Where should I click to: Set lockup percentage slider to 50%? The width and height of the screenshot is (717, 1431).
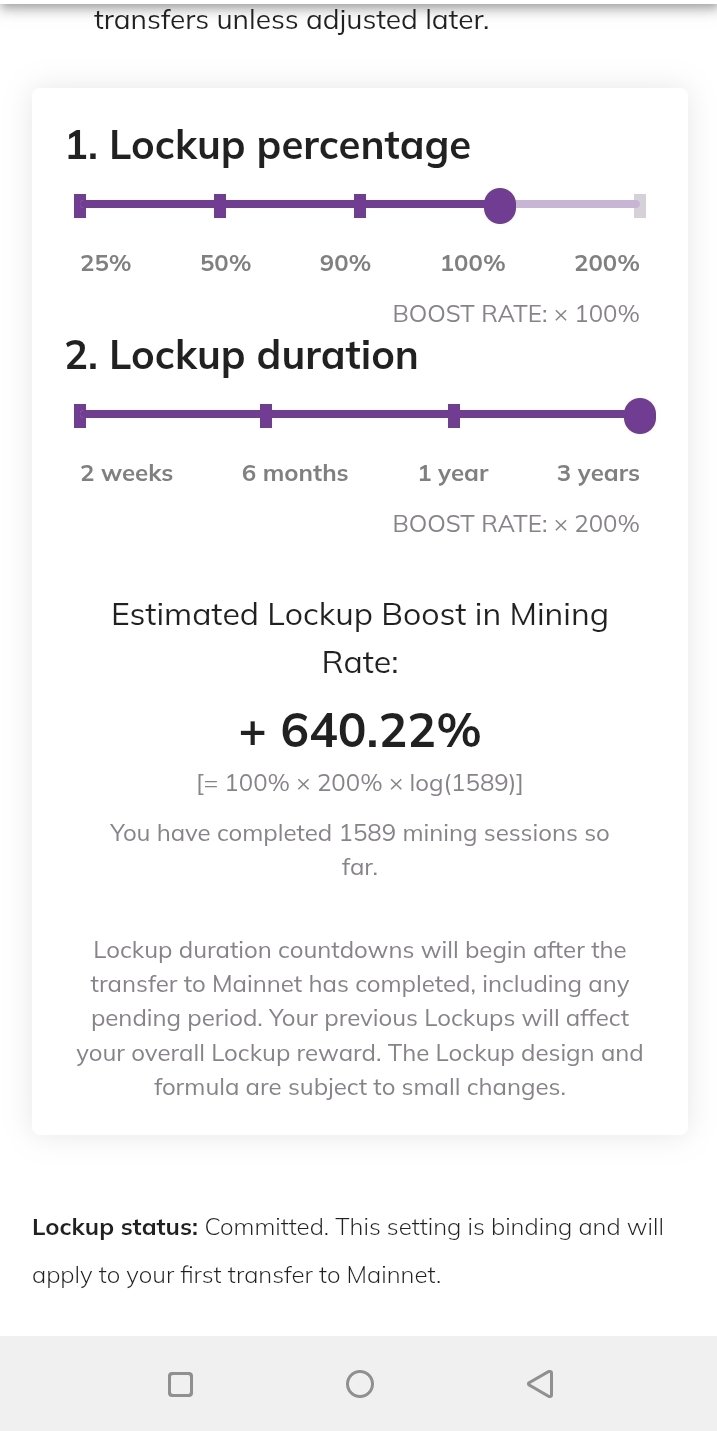[220, 207]
